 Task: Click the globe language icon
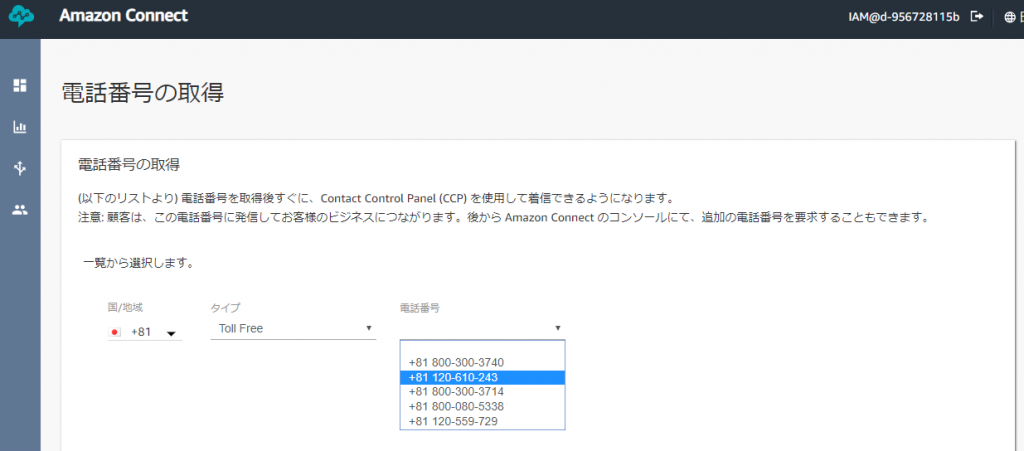[1009, 17]
